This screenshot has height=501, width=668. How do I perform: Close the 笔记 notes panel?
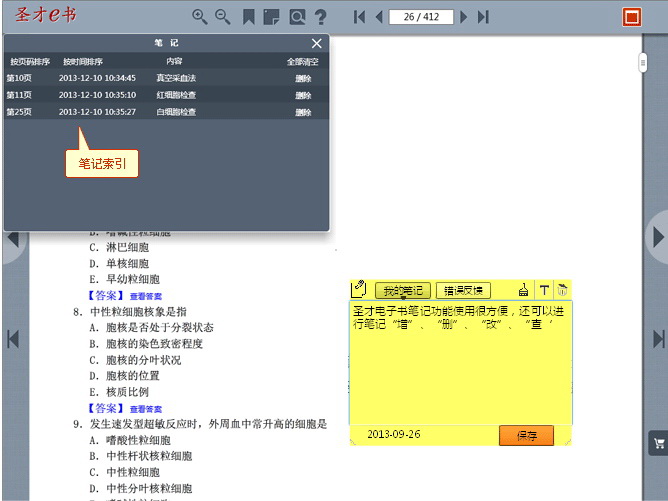click(x=317, y=43)
